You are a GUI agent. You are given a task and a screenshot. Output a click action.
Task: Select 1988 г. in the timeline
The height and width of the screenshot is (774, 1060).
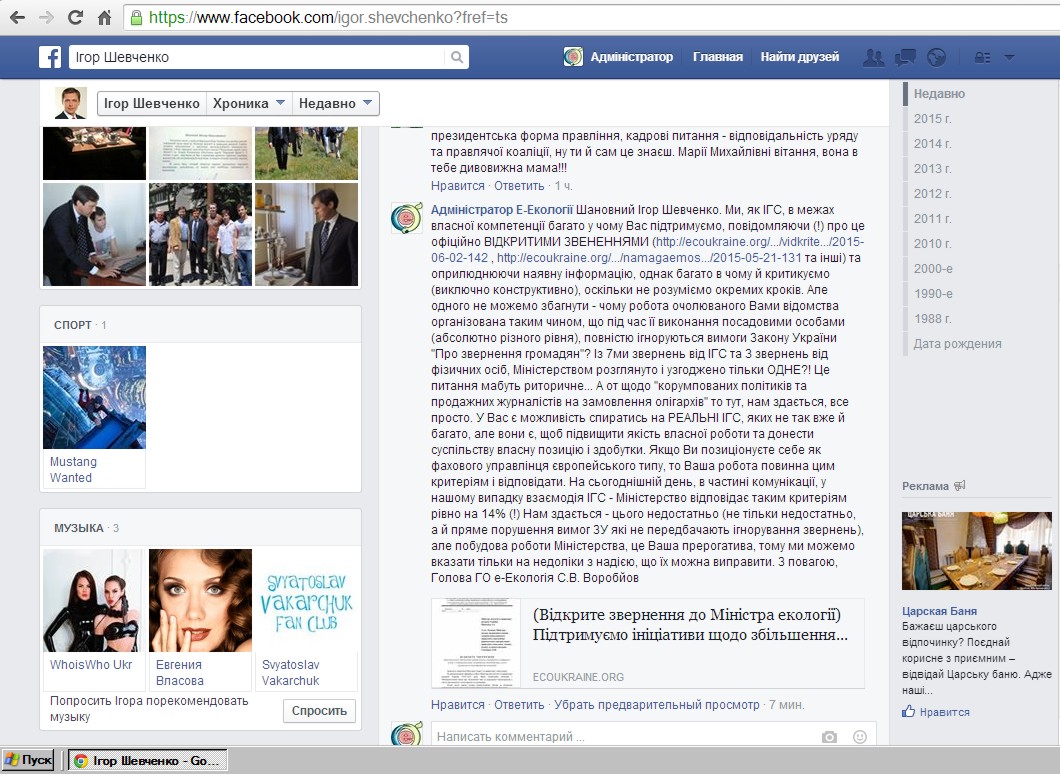click(932, 318)
